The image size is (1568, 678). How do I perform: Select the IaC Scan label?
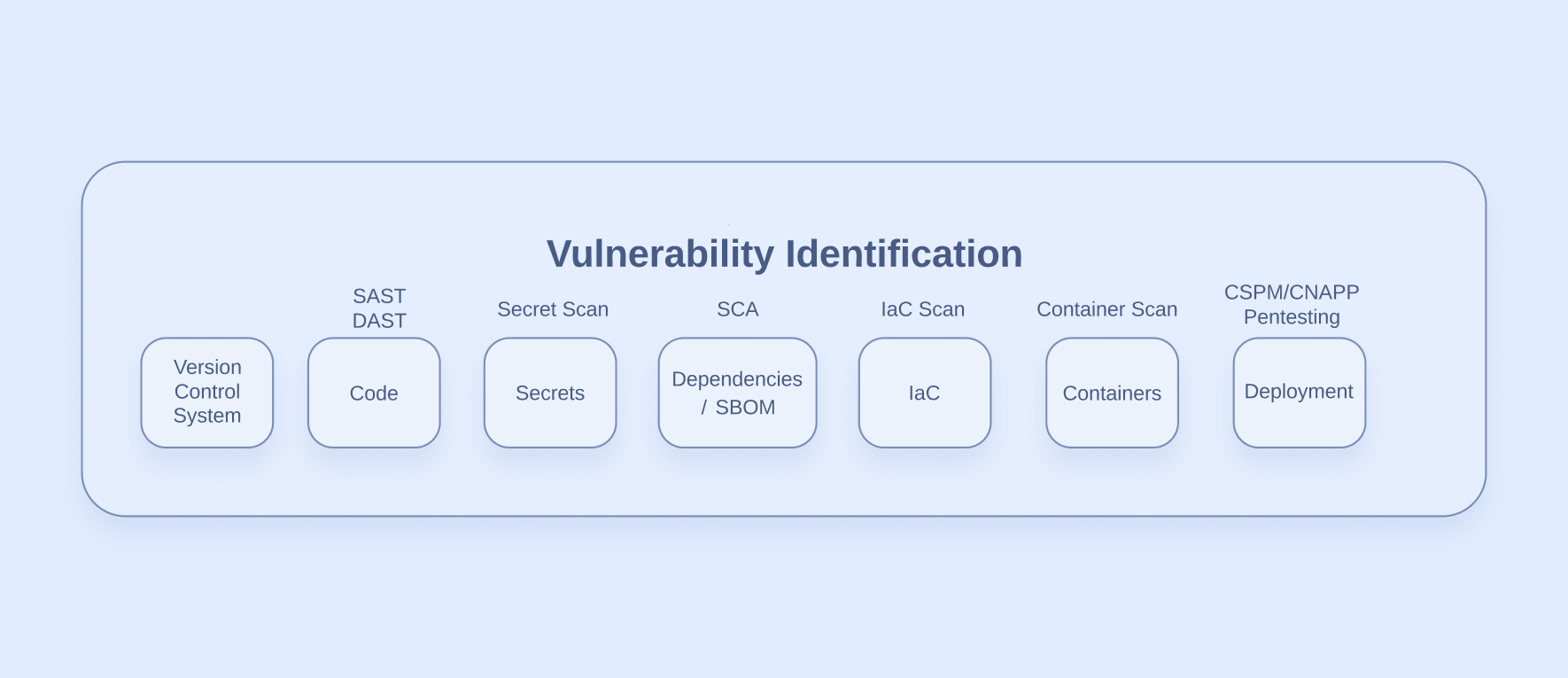[x=923, y=309]
